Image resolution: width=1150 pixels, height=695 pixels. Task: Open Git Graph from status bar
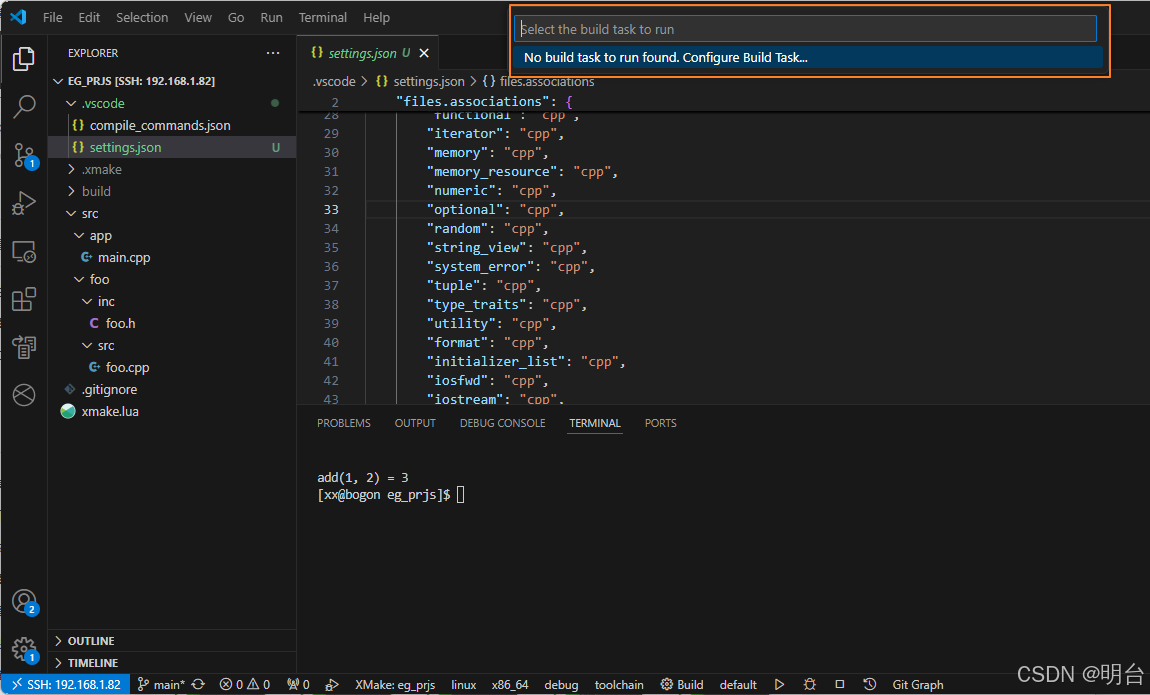tap(918, 685)
